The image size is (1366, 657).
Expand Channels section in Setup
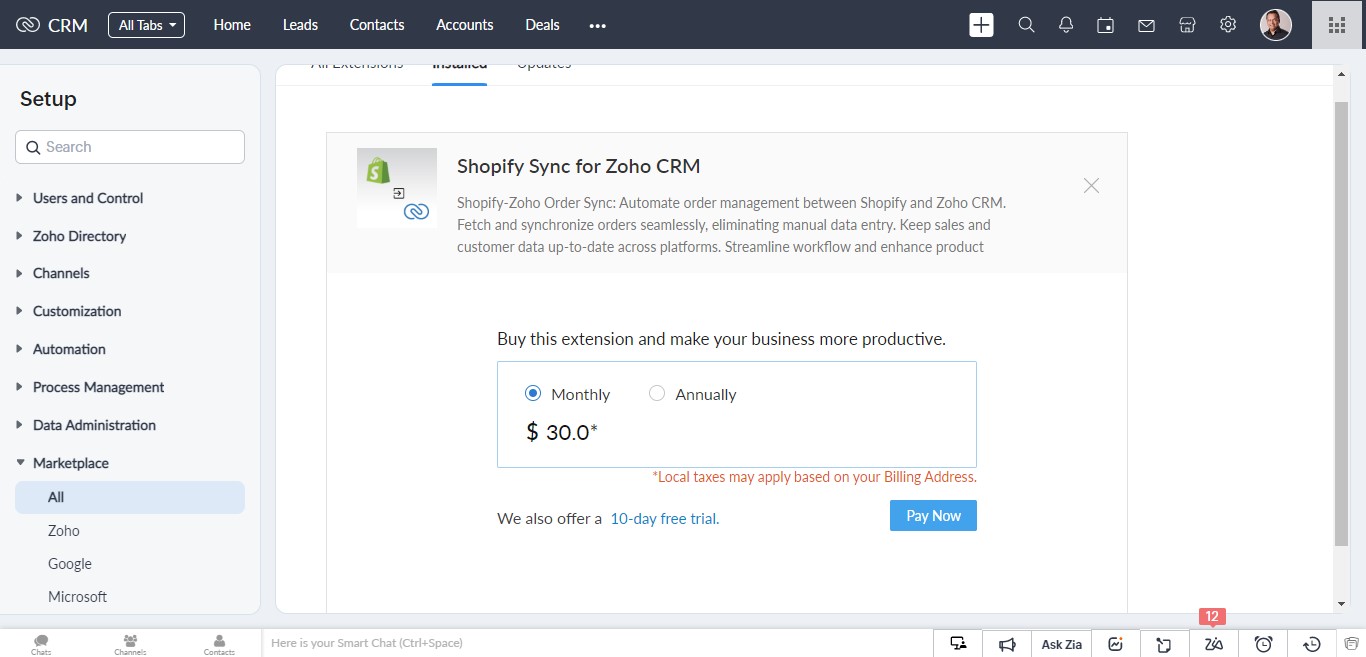point(61,273)
